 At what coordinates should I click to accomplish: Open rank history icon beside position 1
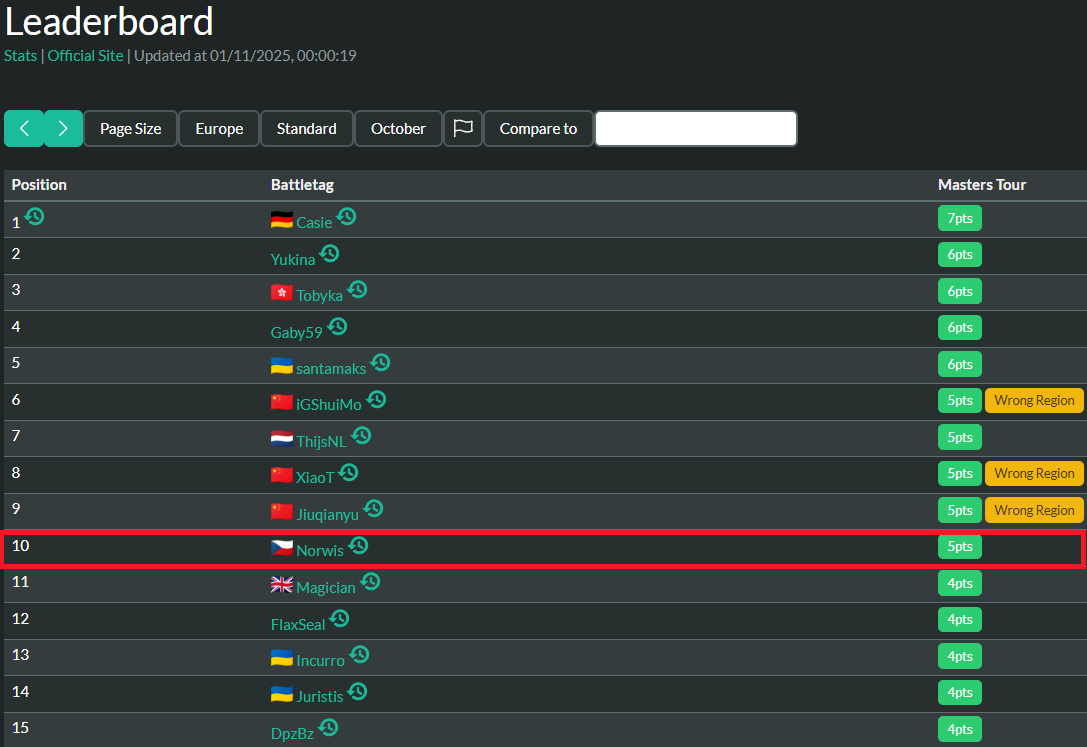pyautogui.click(x=35, y=216)
